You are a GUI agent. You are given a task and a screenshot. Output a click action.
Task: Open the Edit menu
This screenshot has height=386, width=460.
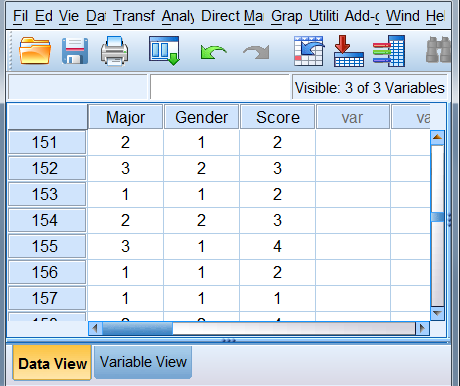44,16
